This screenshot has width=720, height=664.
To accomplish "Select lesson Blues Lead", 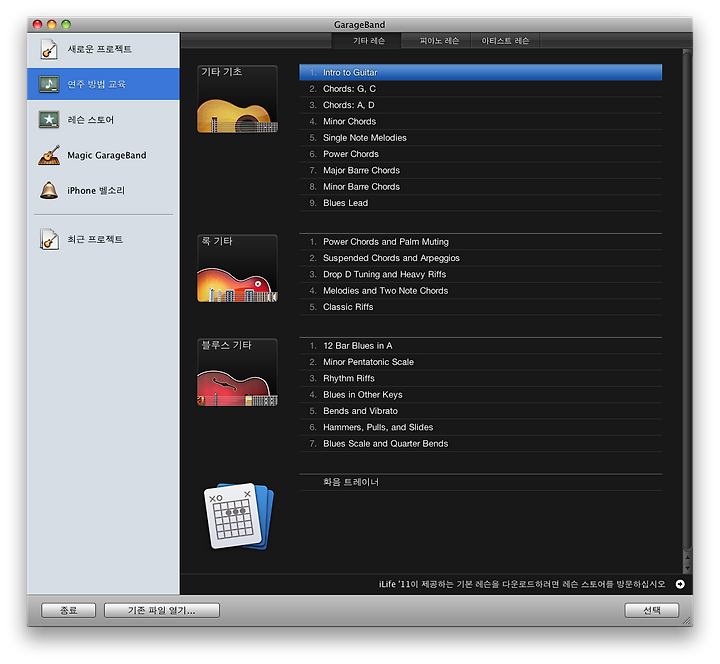I will pos(480,203).
